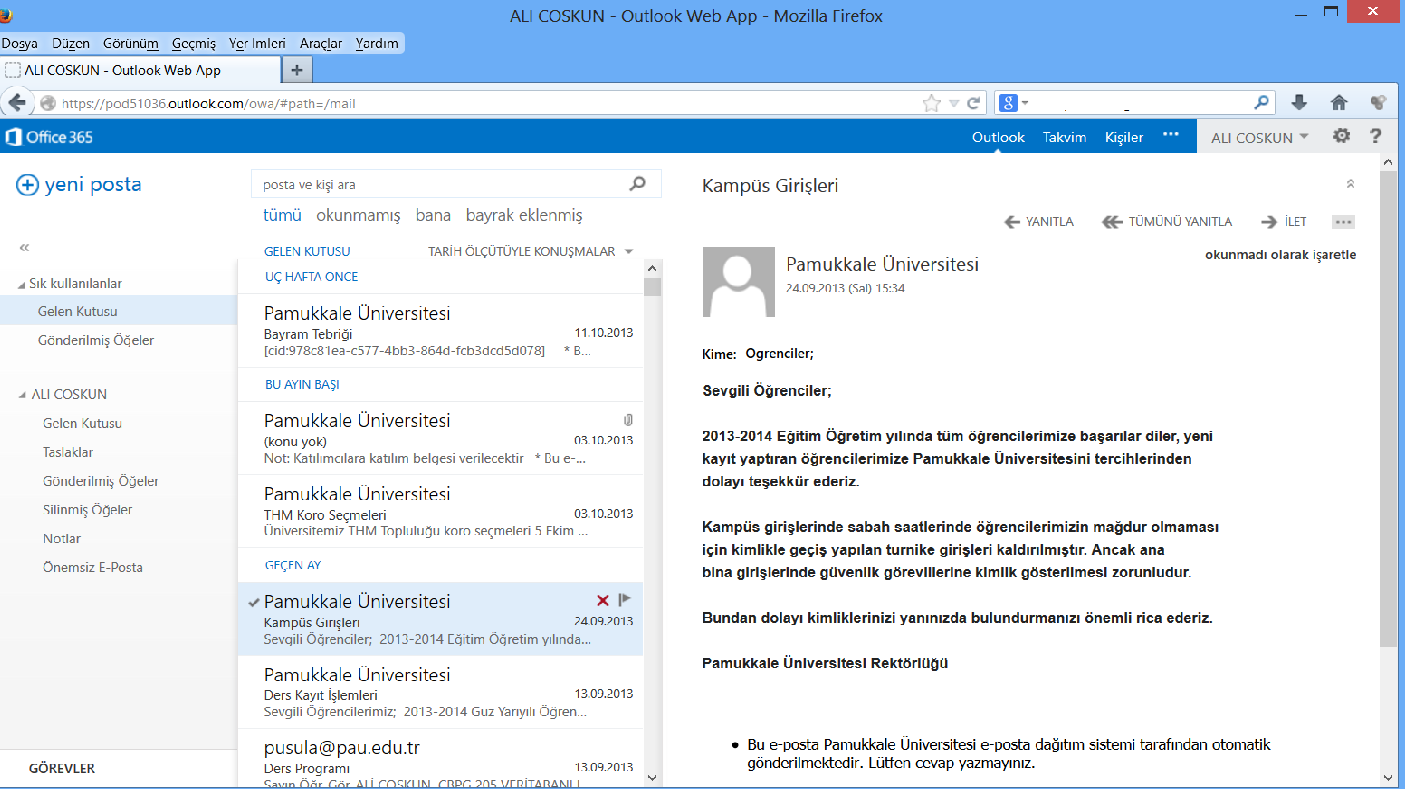
Task: Collapse folder pane with double chevron
Action: pyautogui.click(x=25, y=247)
